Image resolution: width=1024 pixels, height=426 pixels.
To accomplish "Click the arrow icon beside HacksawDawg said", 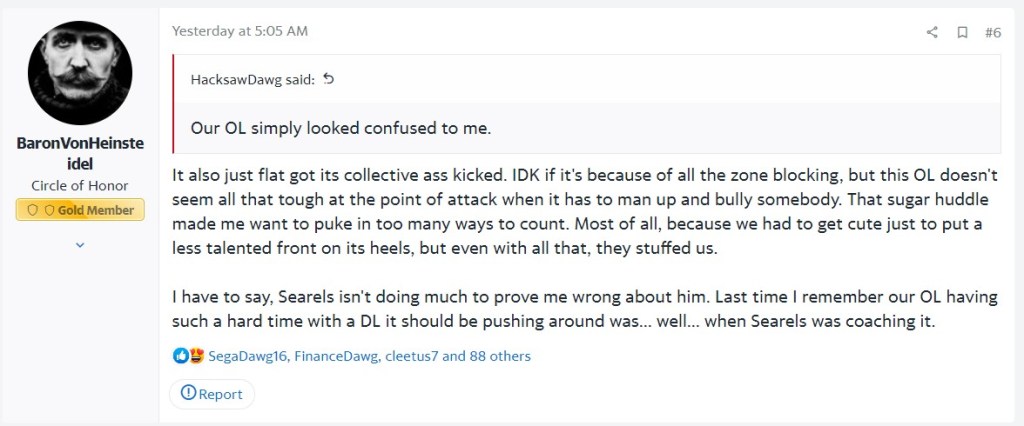I will point(328,79).
